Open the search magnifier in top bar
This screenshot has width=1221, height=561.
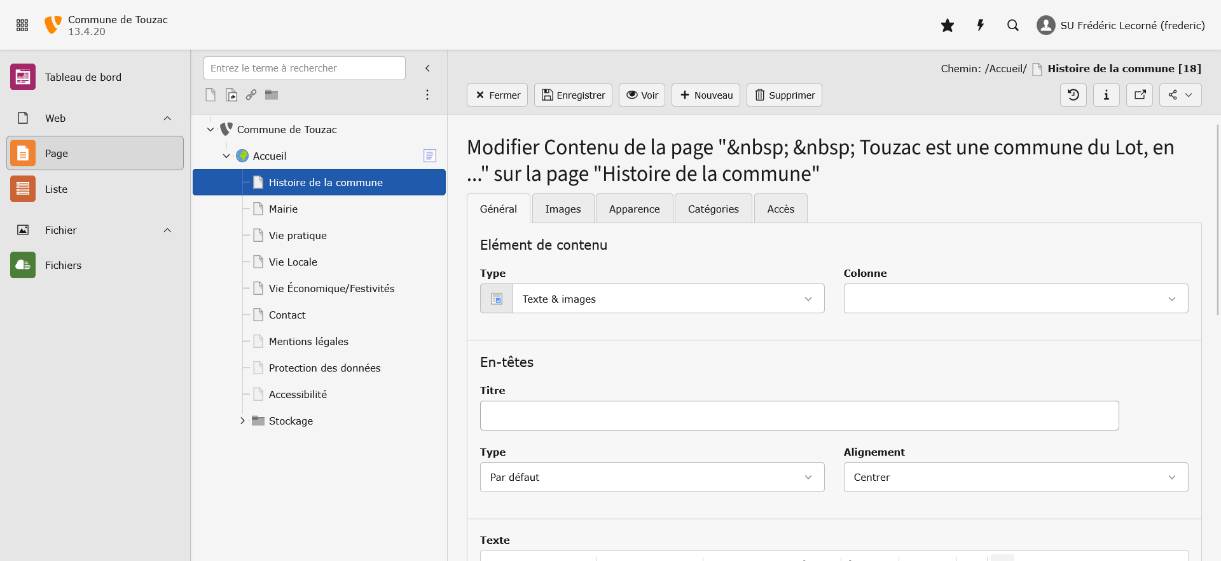coord(1013,25)
